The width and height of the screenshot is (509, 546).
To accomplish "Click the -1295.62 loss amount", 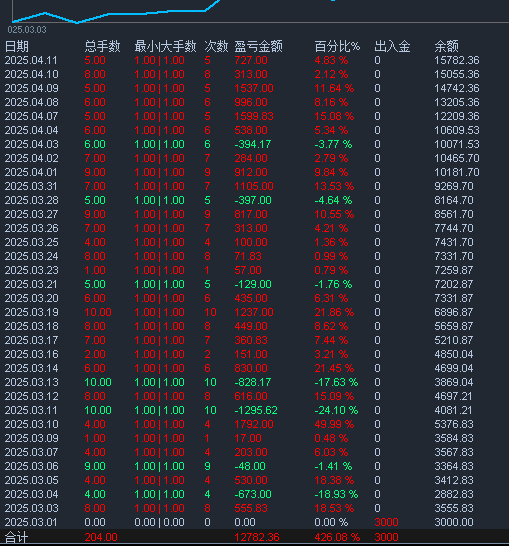I will pos(256,410).
